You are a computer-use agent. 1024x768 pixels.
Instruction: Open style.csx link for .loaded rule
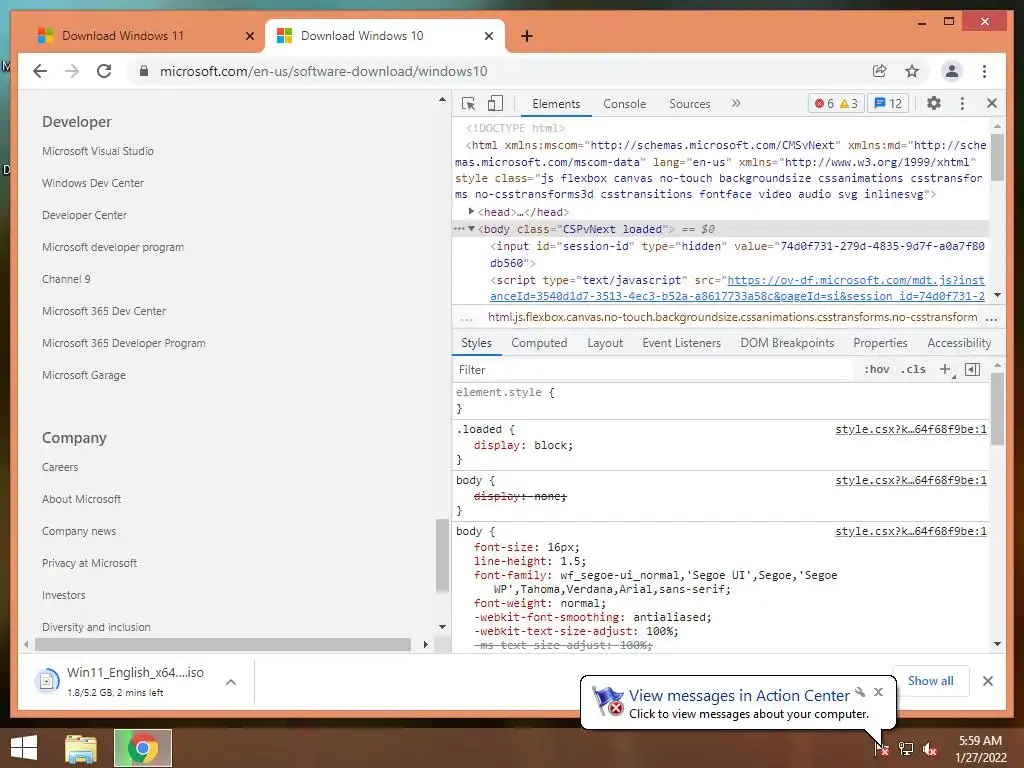point(910,429)
